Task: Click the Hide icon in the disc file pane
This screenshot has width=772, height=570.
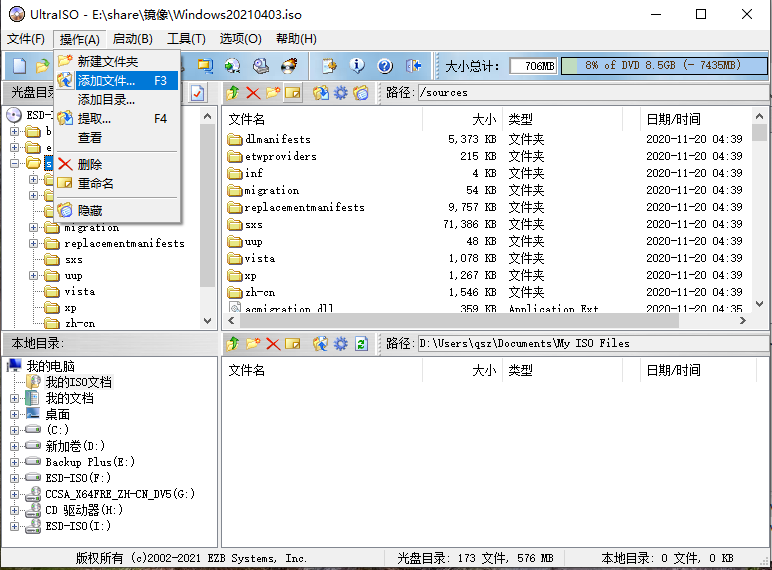Action: click(361, 93)
